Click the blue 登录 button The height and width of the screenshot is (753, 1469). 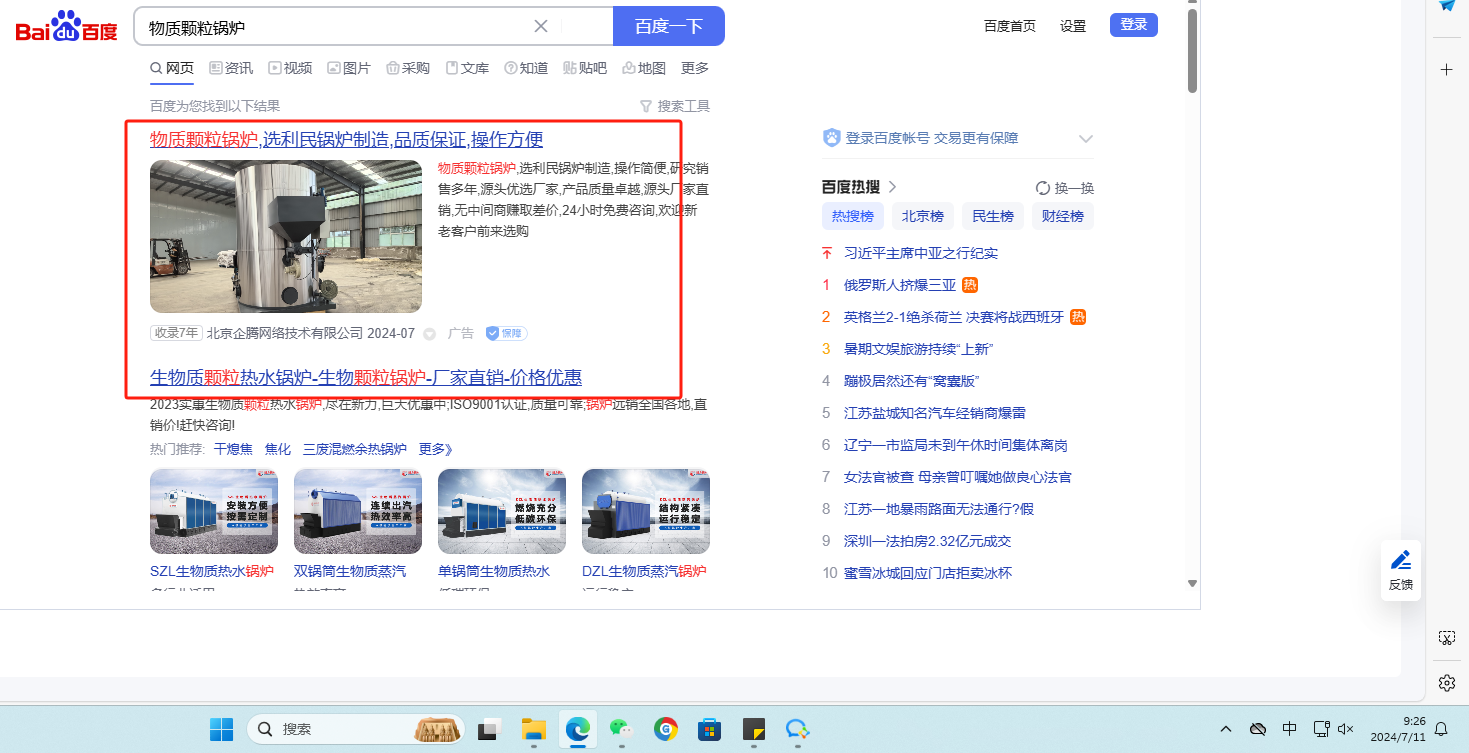pyautogui.click(x=1133, y=25)
